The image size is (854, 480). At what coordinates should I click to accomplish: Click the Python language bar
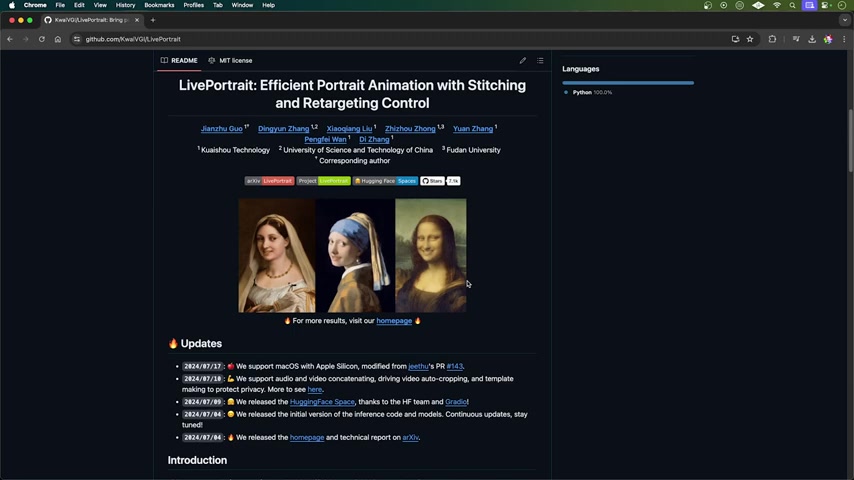pyautogui.click(x=628, y=83)
